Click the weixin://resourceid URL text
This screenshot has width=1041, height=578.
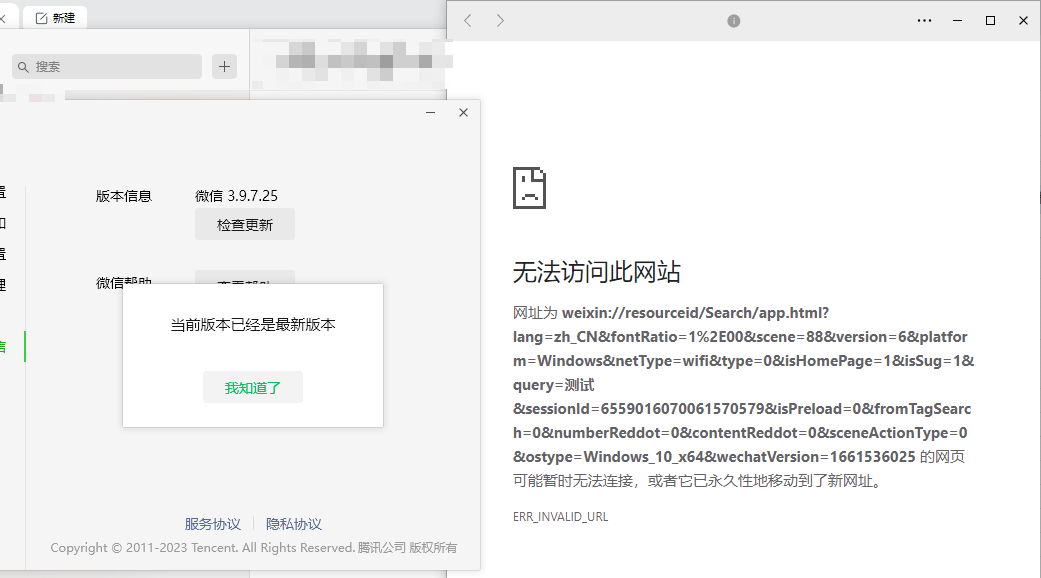coord(743,385)
